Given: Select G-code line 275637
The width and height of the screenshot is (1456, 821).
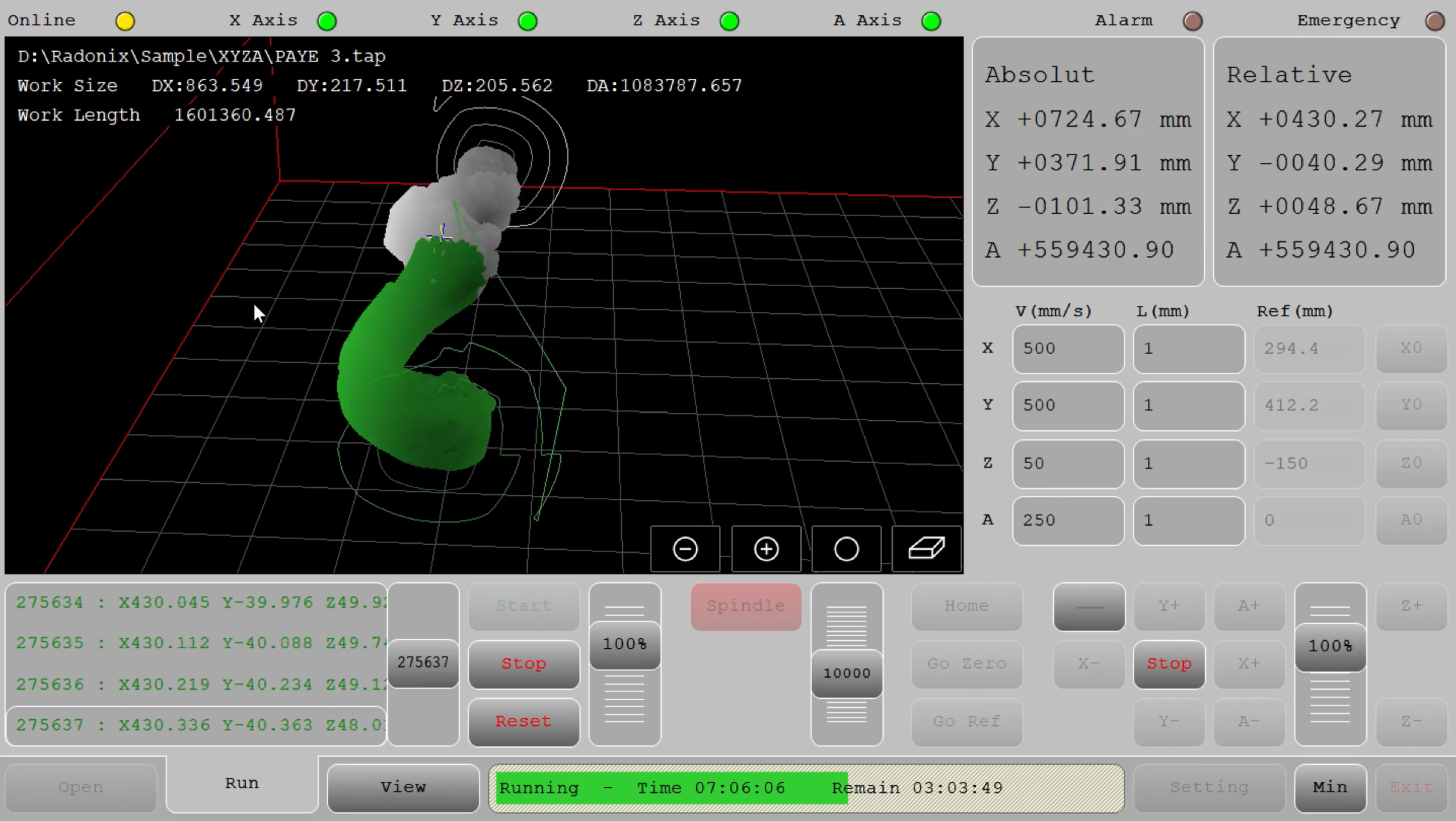Looking at the screenshot, I should (x=197, y=725).
